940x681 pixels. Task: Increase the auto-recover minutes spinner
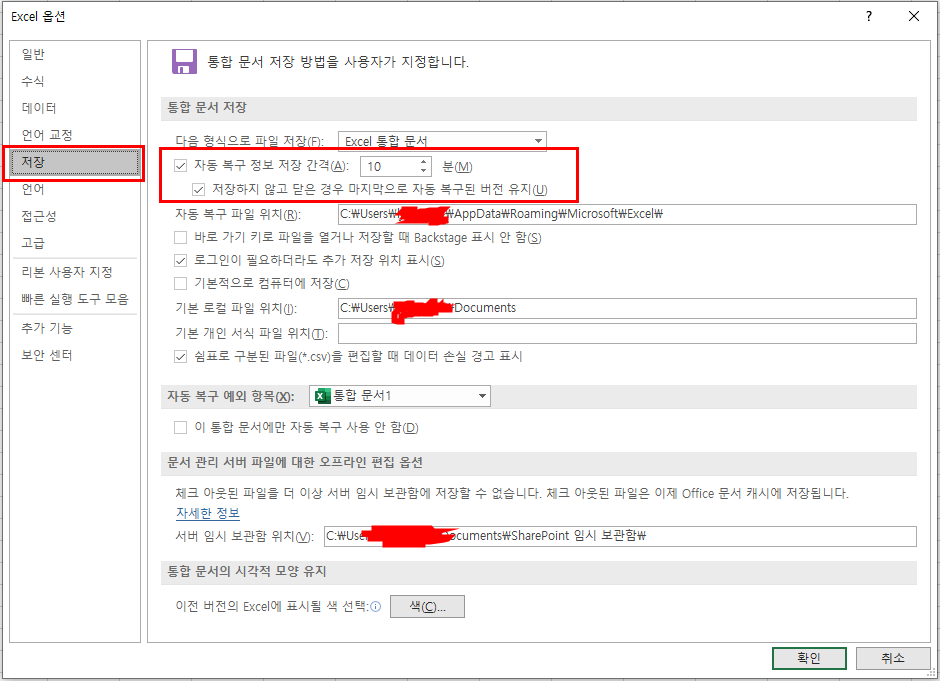(x=423, y=162)
